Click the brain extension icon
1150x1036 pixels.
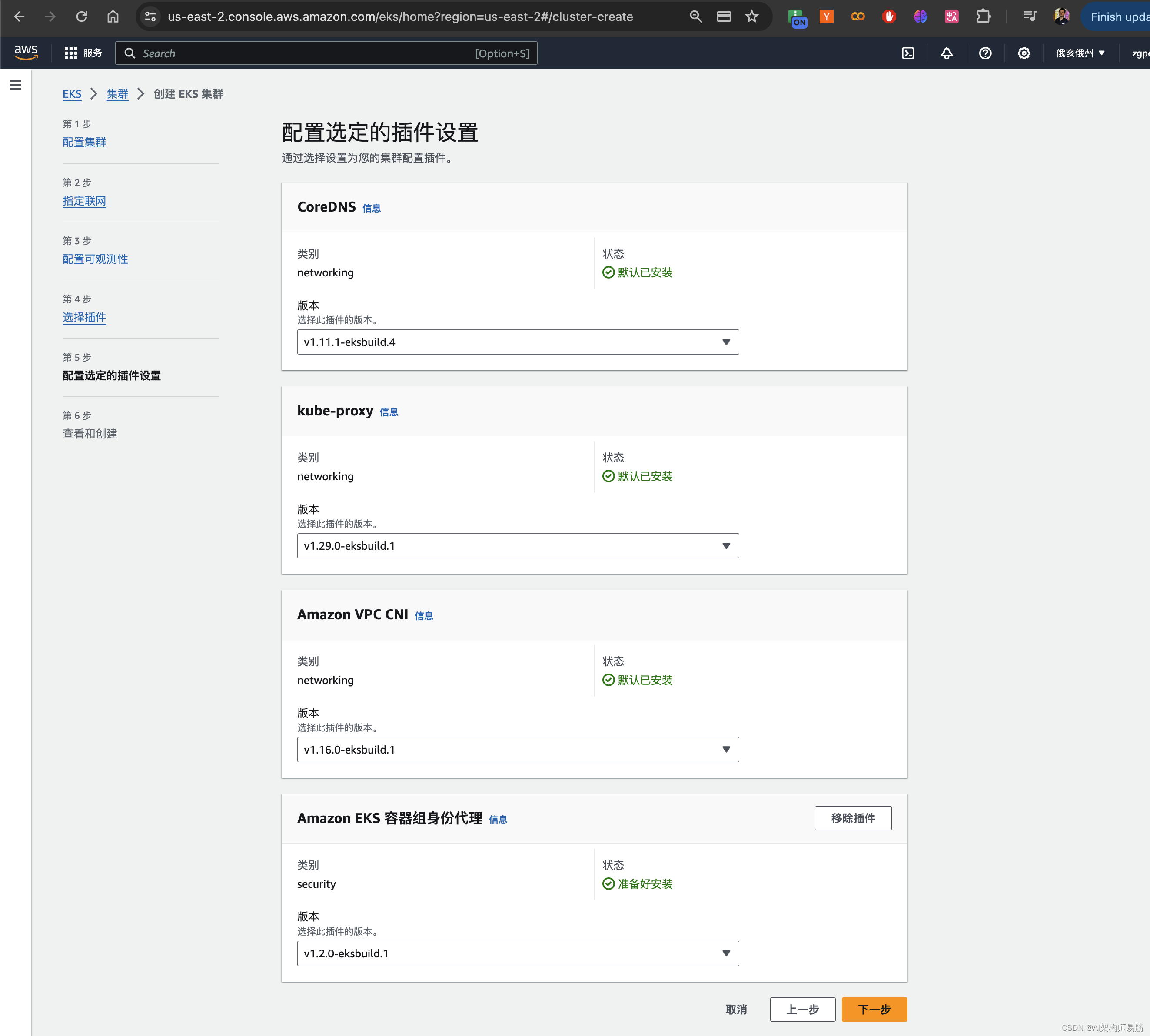click(920, 17)
